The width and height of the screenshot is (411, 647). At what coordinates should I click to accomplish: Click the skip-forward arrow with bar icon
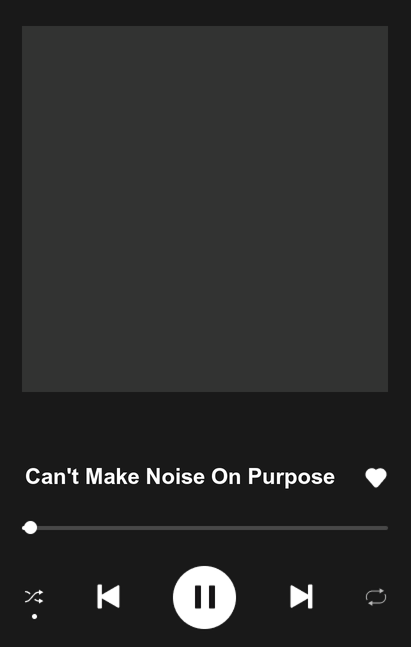[301, 596]
